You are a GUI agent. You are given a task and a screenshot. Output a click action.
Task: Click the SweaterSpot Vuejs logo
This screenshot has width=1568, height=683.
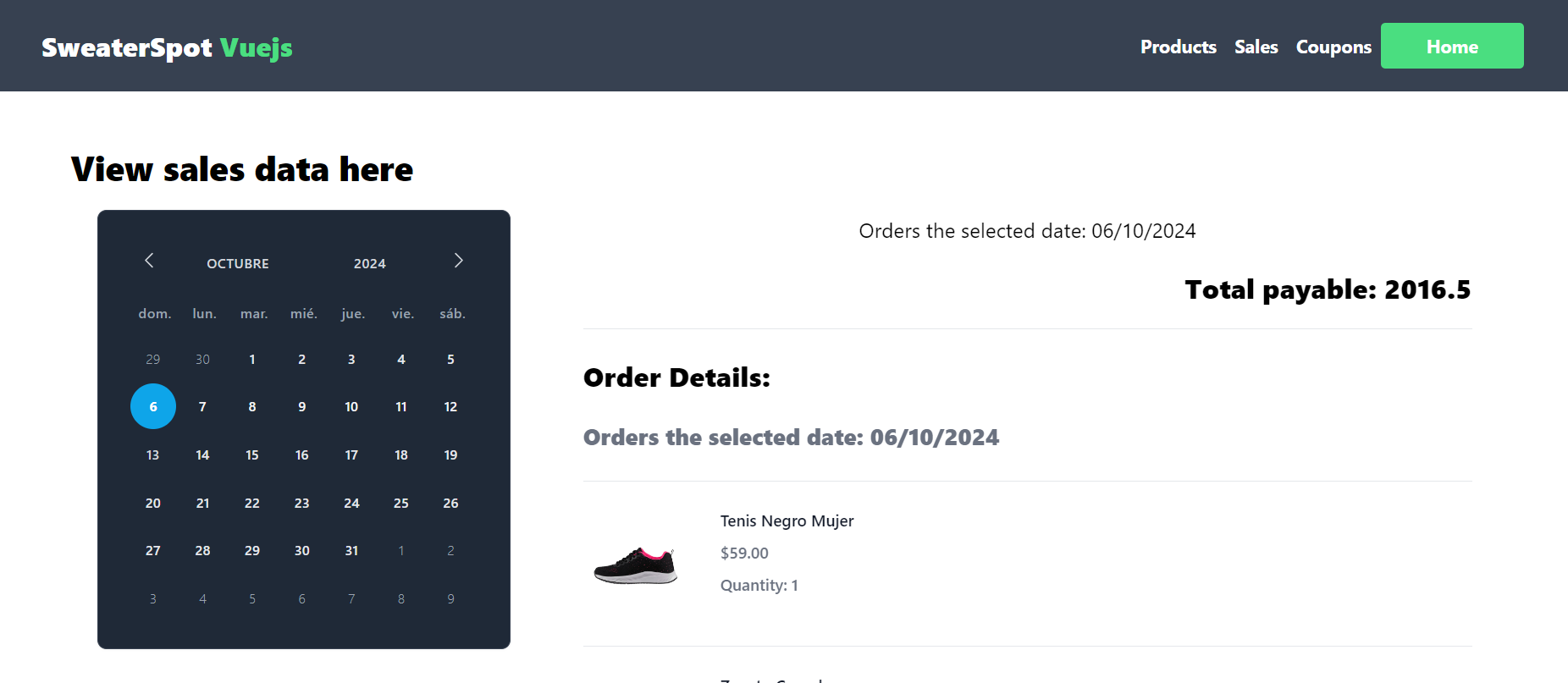[167, 47]
